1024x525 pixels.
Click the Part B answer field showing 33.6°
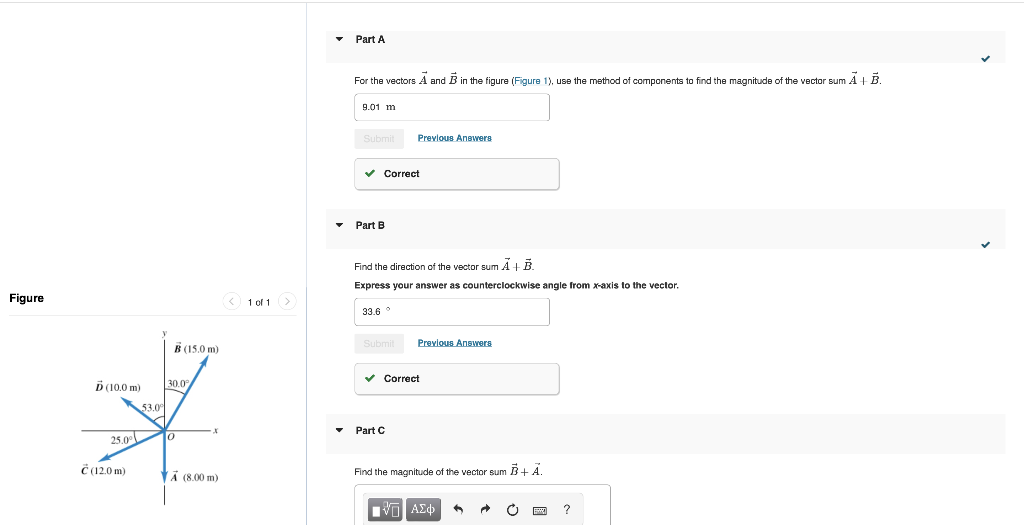(x=451, y=312)
